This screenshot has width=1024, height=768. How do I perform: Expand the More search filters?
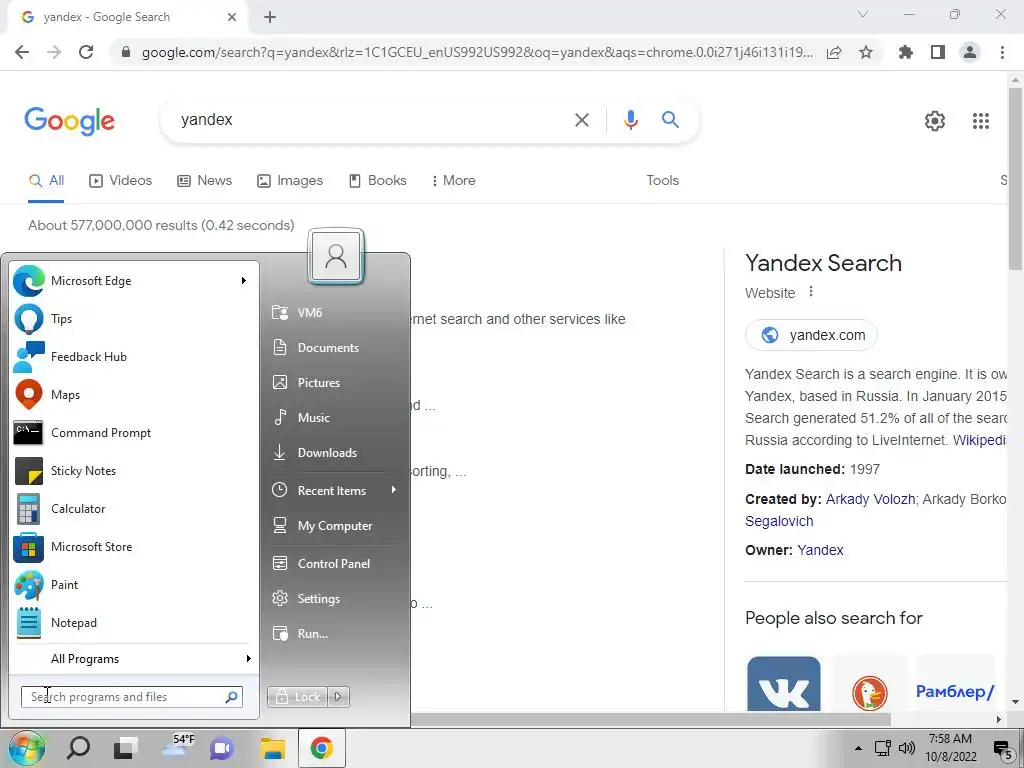(453, 181)
